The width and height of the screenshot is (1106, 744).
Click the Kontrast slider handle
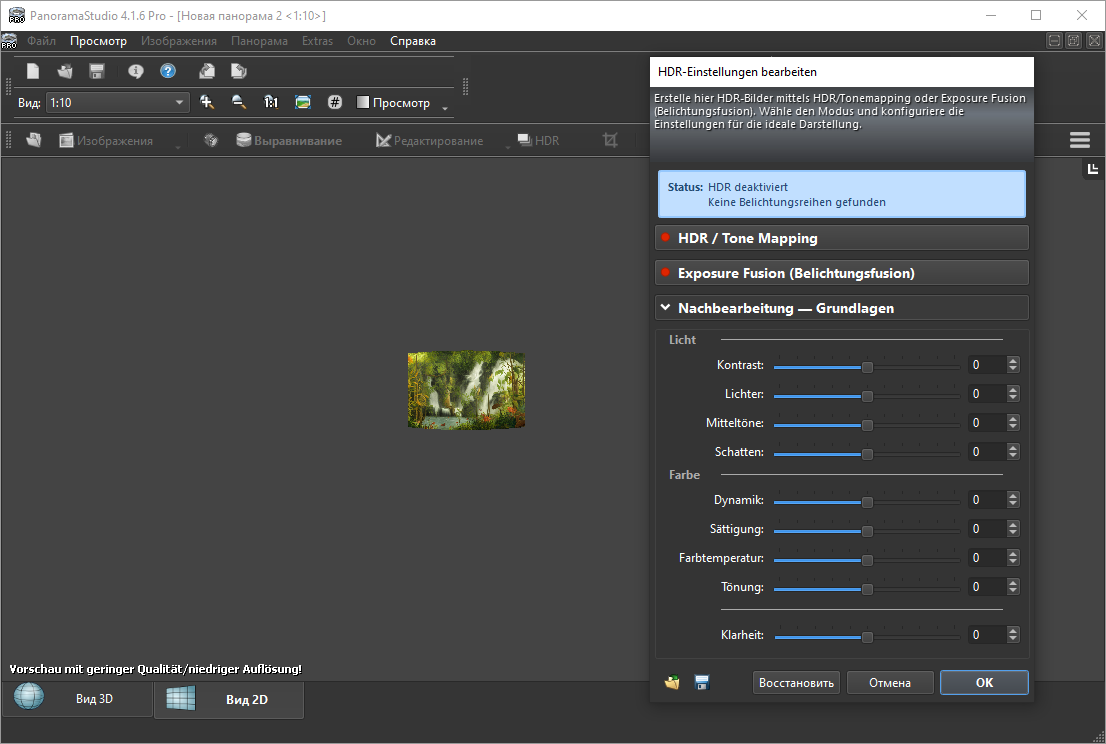[867, 366]
